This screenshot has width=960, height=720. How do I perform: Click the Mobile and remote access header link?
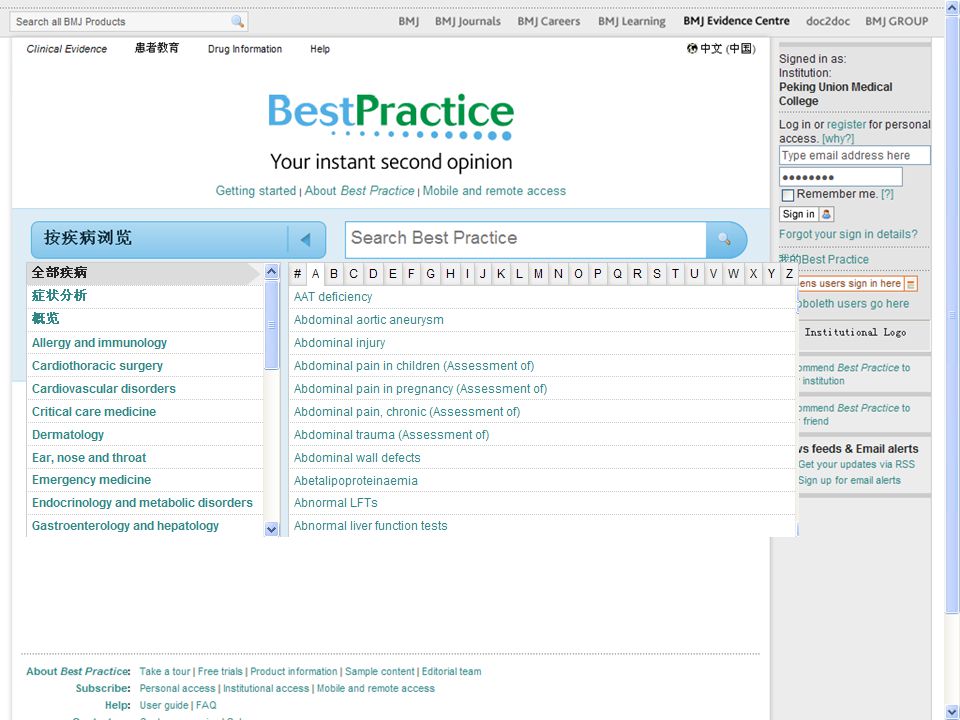tap(494, 191)
